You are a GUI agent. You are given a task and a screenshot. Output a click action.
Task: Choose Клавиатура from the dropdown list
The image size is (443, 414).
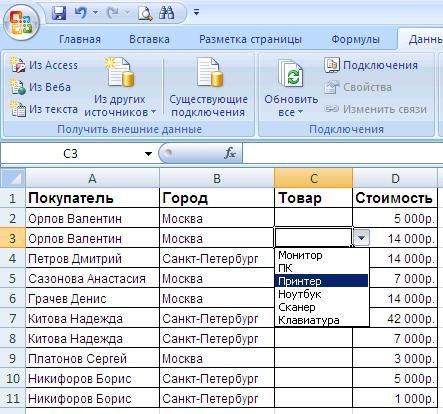[322, 320]
